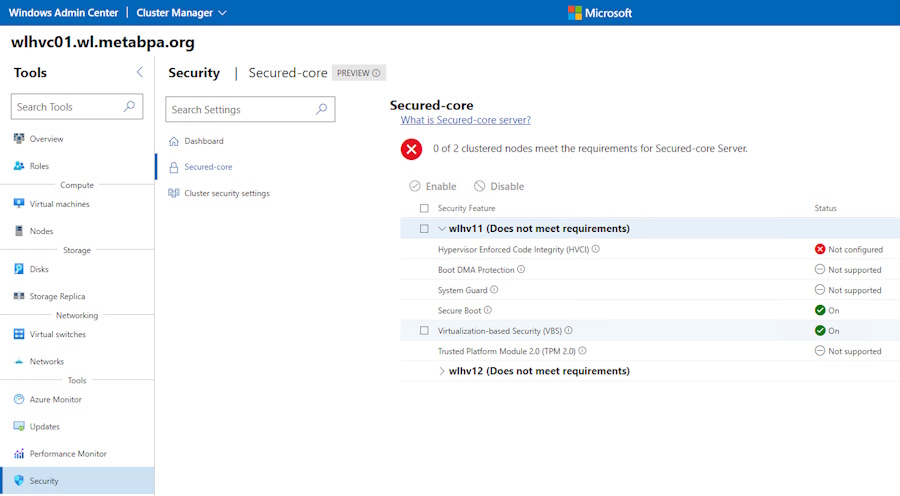Tick the Security Feature header checkbox

[424, 208]
